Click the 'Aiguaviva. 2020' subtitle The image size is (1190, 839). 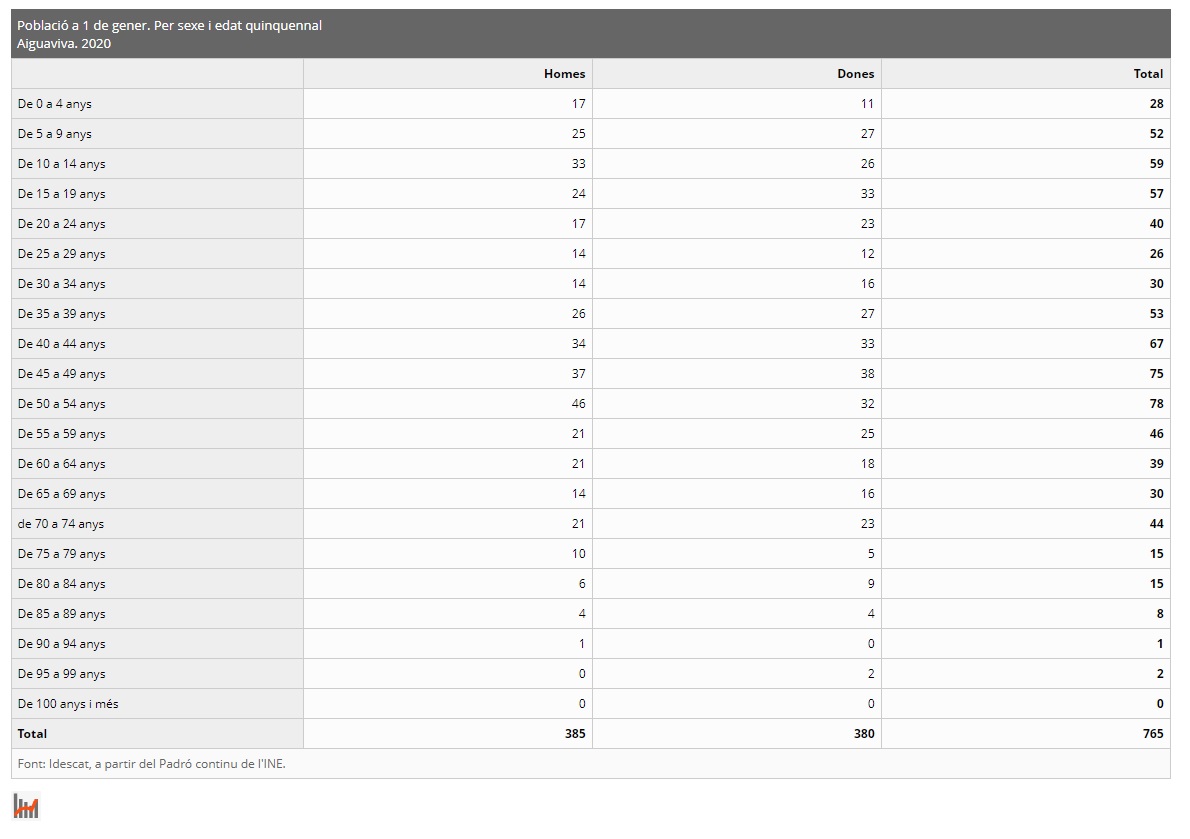click(x=64, y=44)
